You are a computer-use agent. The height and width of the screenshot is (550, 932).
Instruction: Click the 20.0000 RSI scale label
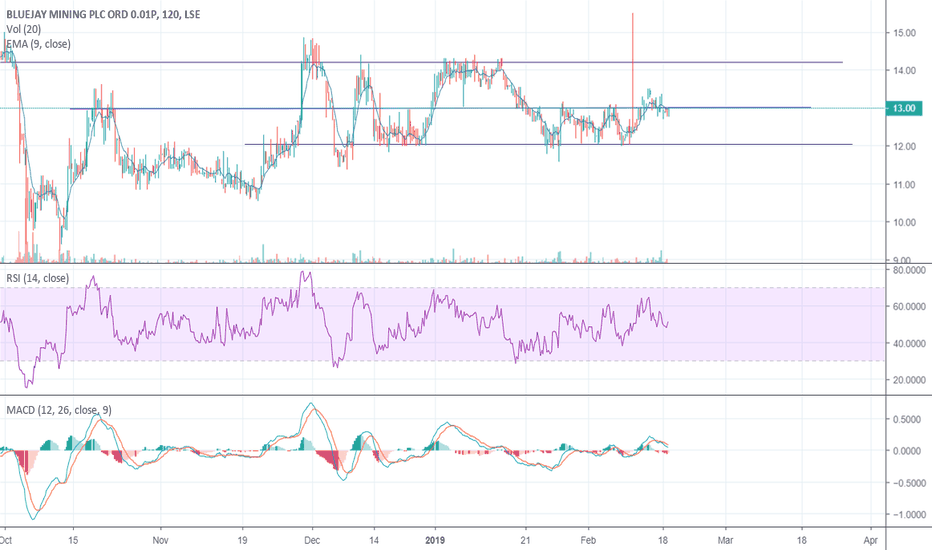click(x=909, y=379)
